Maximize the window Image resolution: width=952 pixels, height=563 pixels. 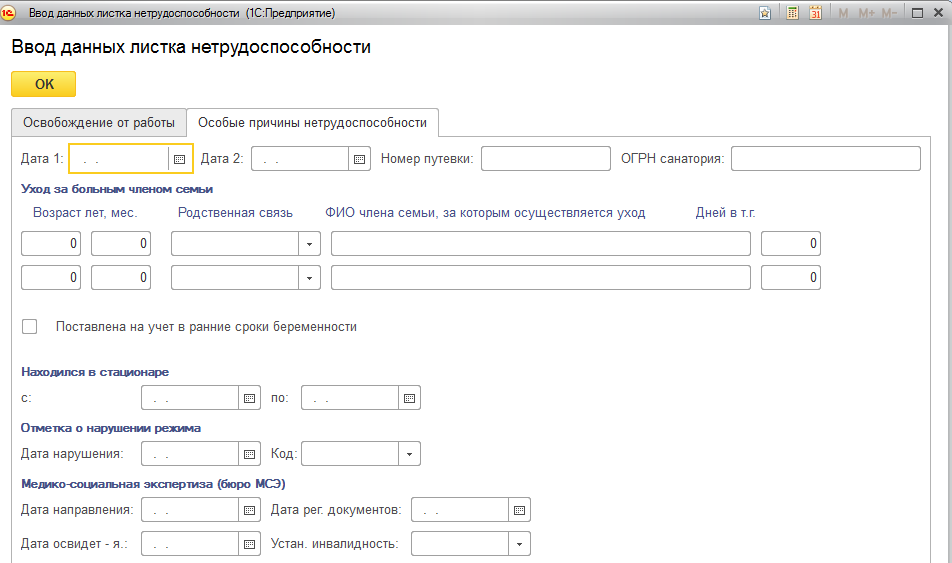tap(917, 13)
